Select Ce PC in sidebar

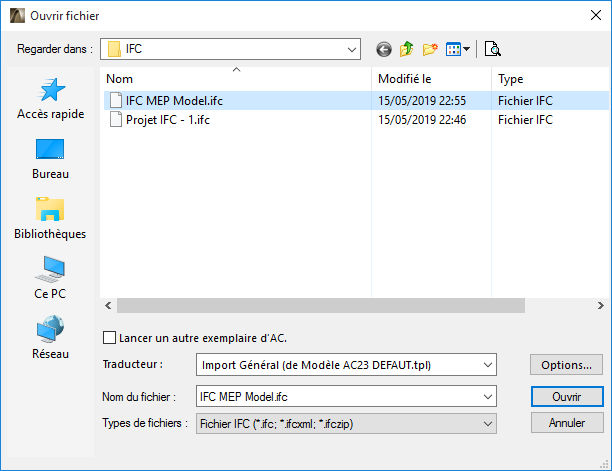tap(50, 279)
